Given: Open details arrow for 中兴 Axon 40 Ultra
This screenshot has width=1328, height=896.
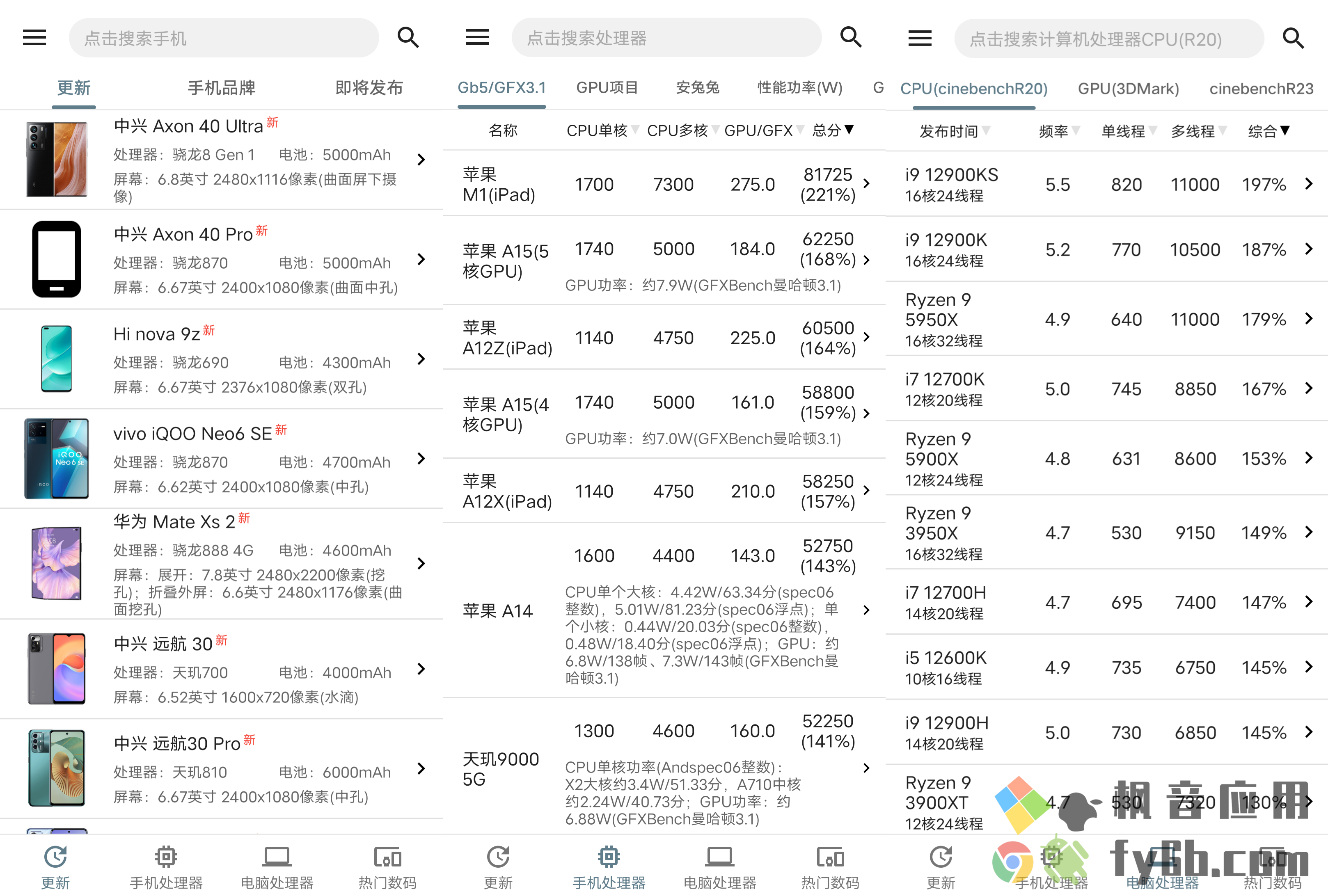Looking at the screenshot, I should pos(421,160).
